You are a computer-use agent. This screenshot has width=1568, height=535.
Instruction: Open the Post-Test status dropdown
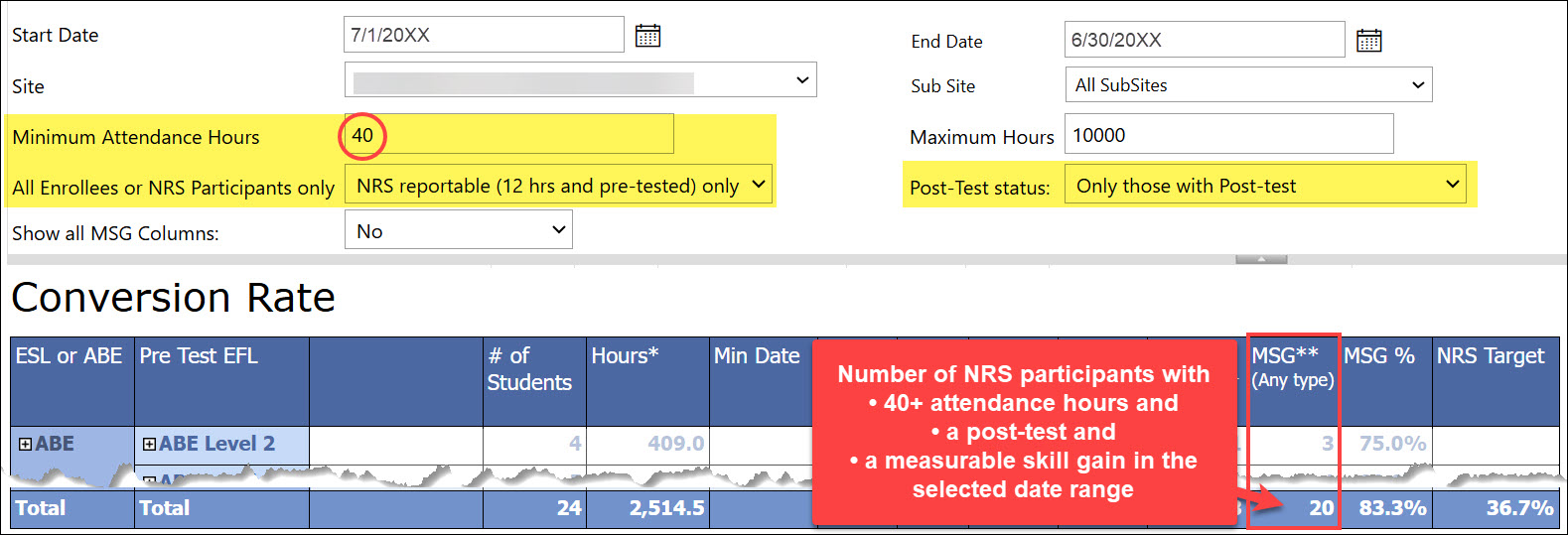point(1264,186)
